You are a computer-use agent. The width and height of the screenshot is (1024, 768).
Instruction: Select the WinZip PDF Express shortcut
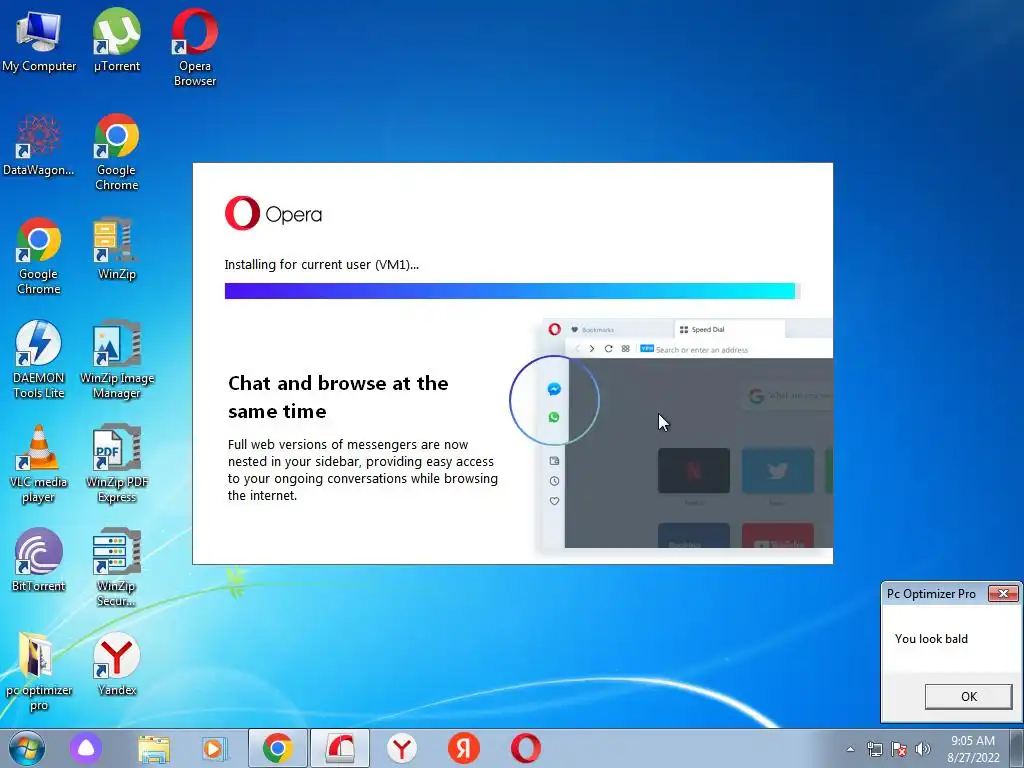click(x=116, y=465)
